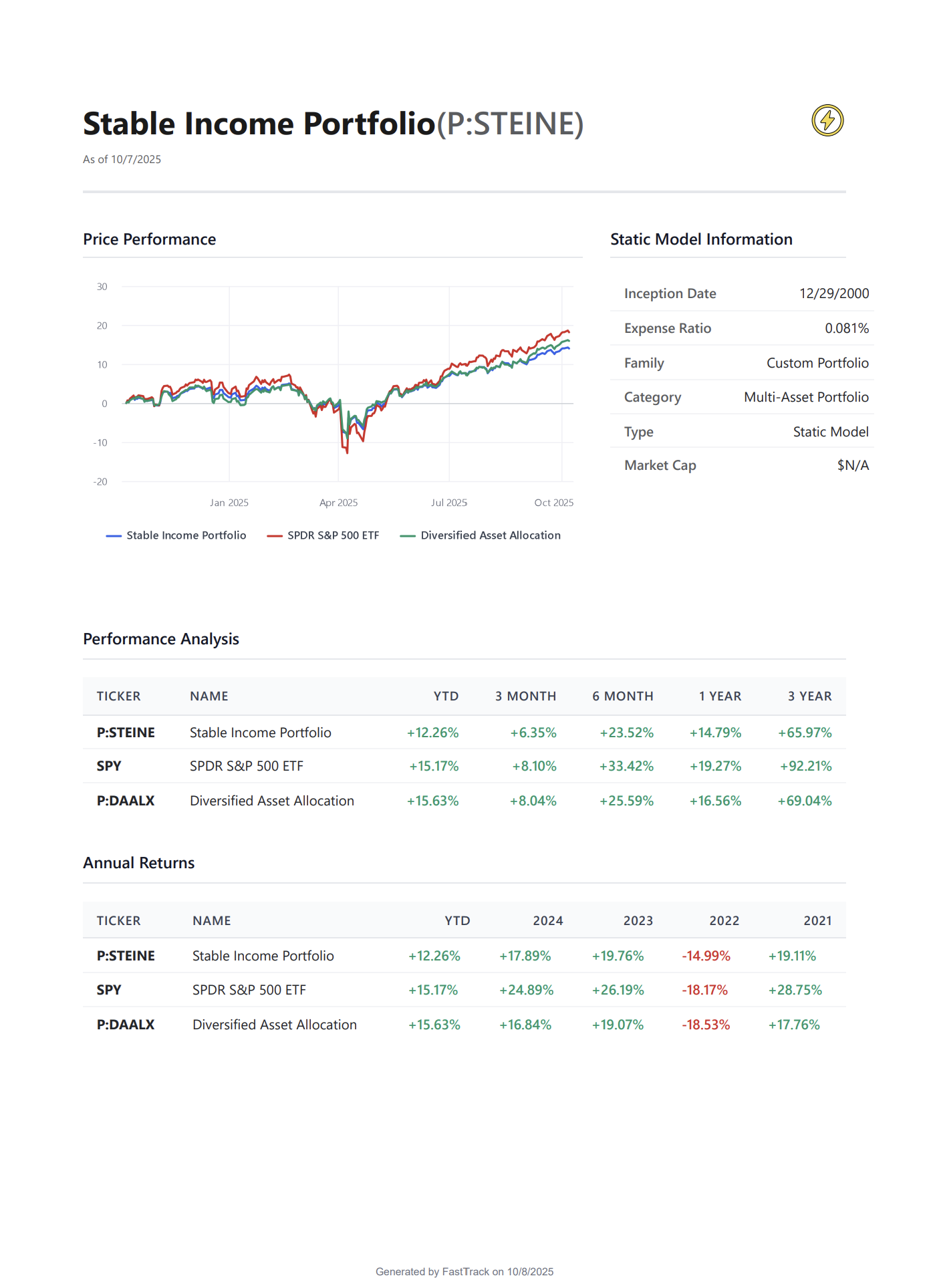
Task: Click the 2022 column header in Annual Returns
Action: (x=724, y=921)
